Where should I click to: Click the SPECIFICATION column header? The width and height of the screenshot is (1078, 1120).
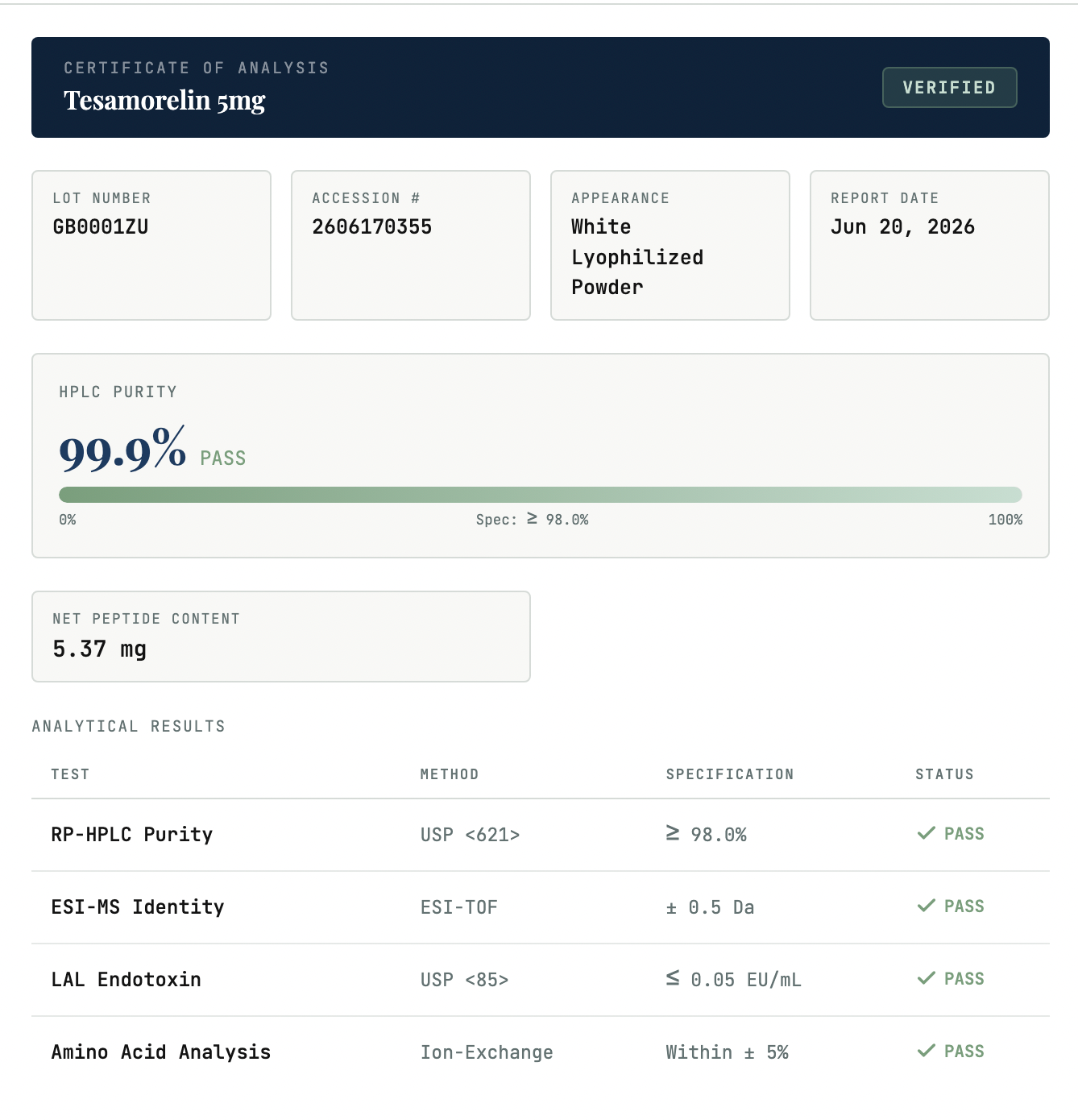[730, 774]
